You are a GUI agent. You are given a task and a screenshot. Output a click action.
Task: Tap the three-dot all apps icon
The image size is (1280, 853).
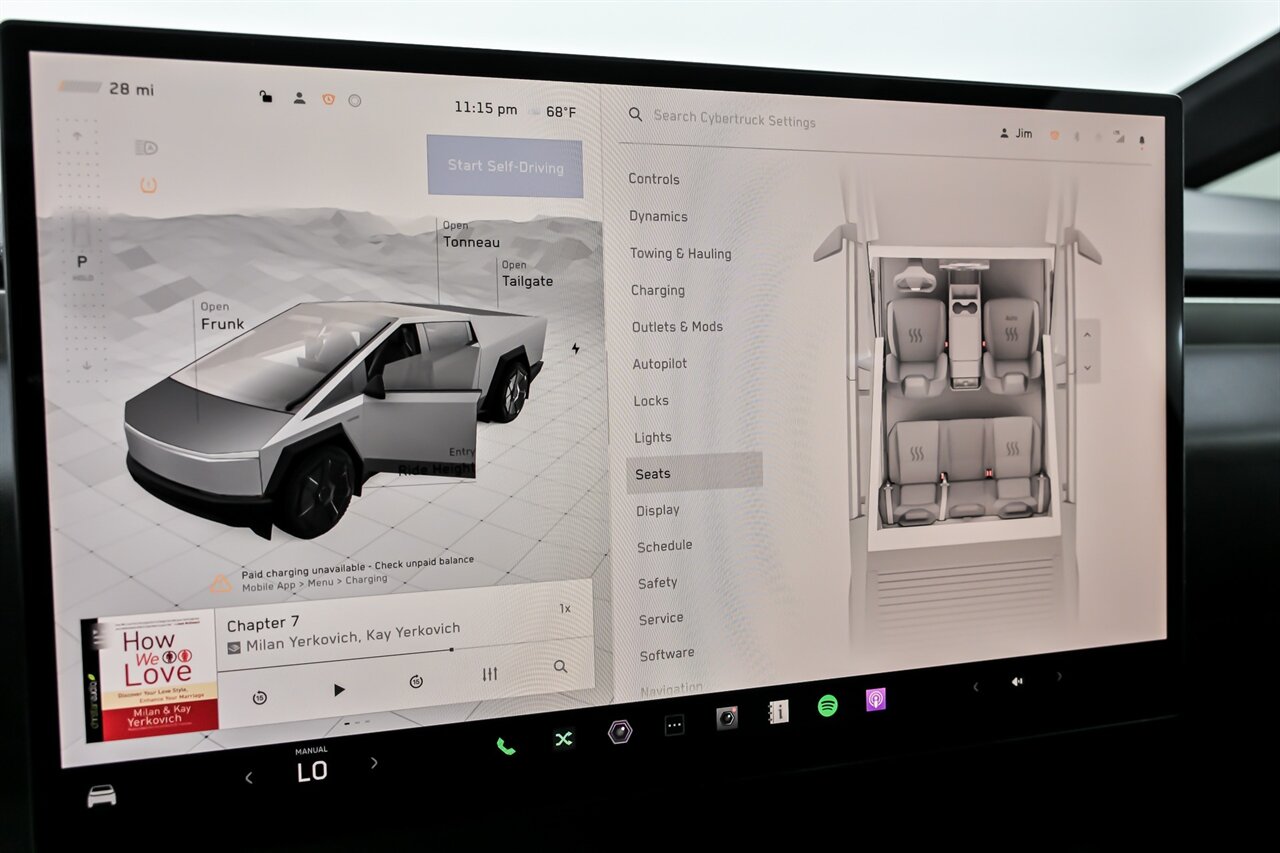click(x=675, y=725)
